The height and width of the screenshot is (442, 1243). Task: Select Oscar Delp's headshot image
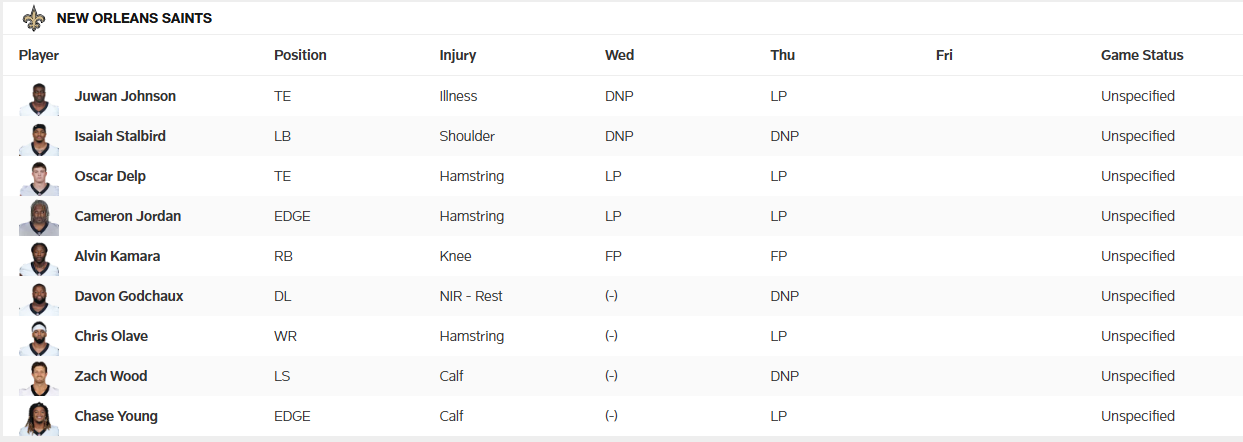(x=39, y=177)
